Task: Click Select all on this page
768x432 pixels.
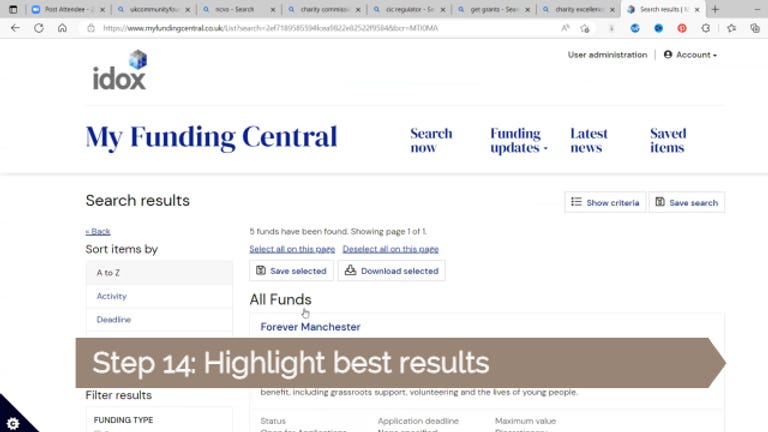Action: (292, 249)
